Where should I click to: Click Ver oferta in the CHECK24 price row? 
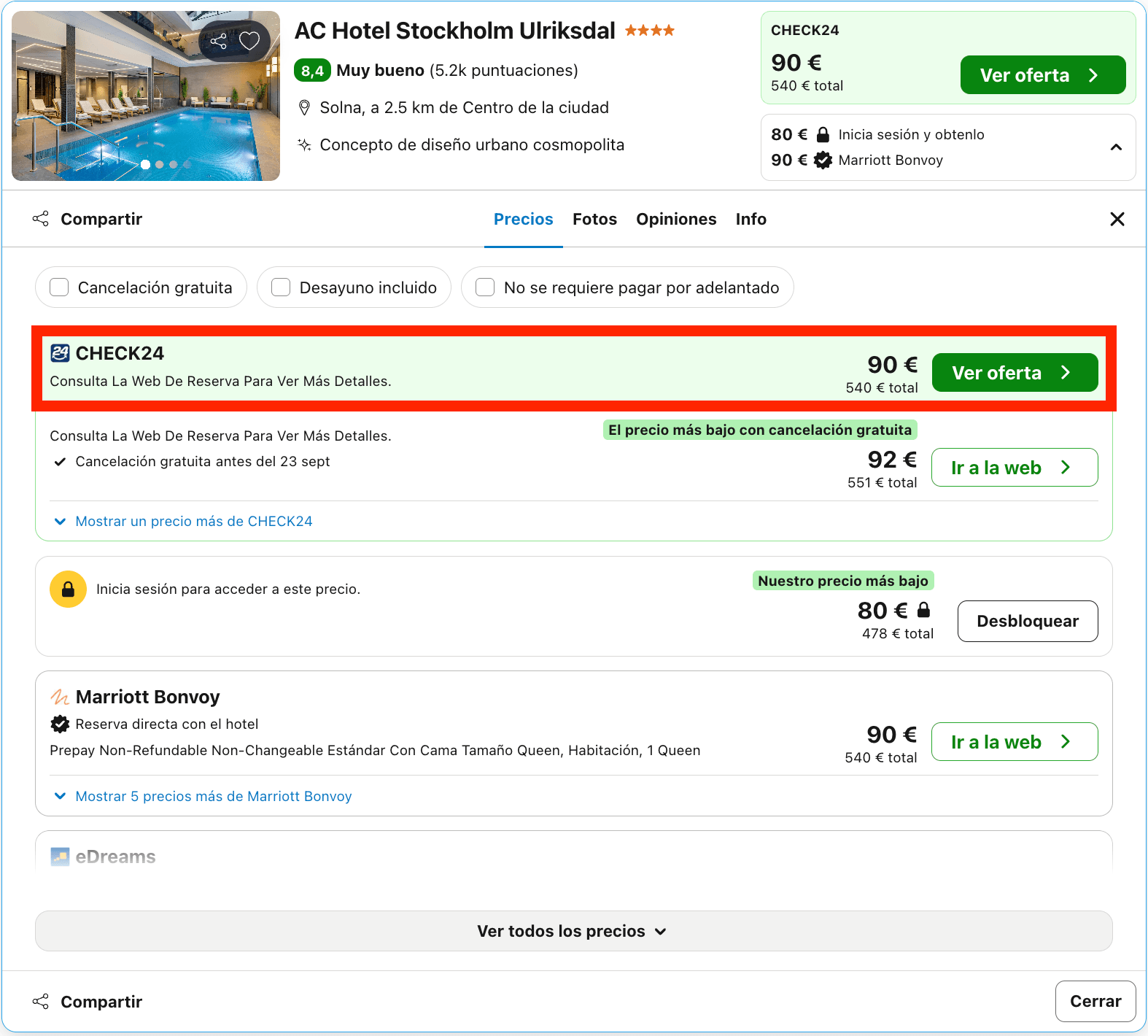1015,373
